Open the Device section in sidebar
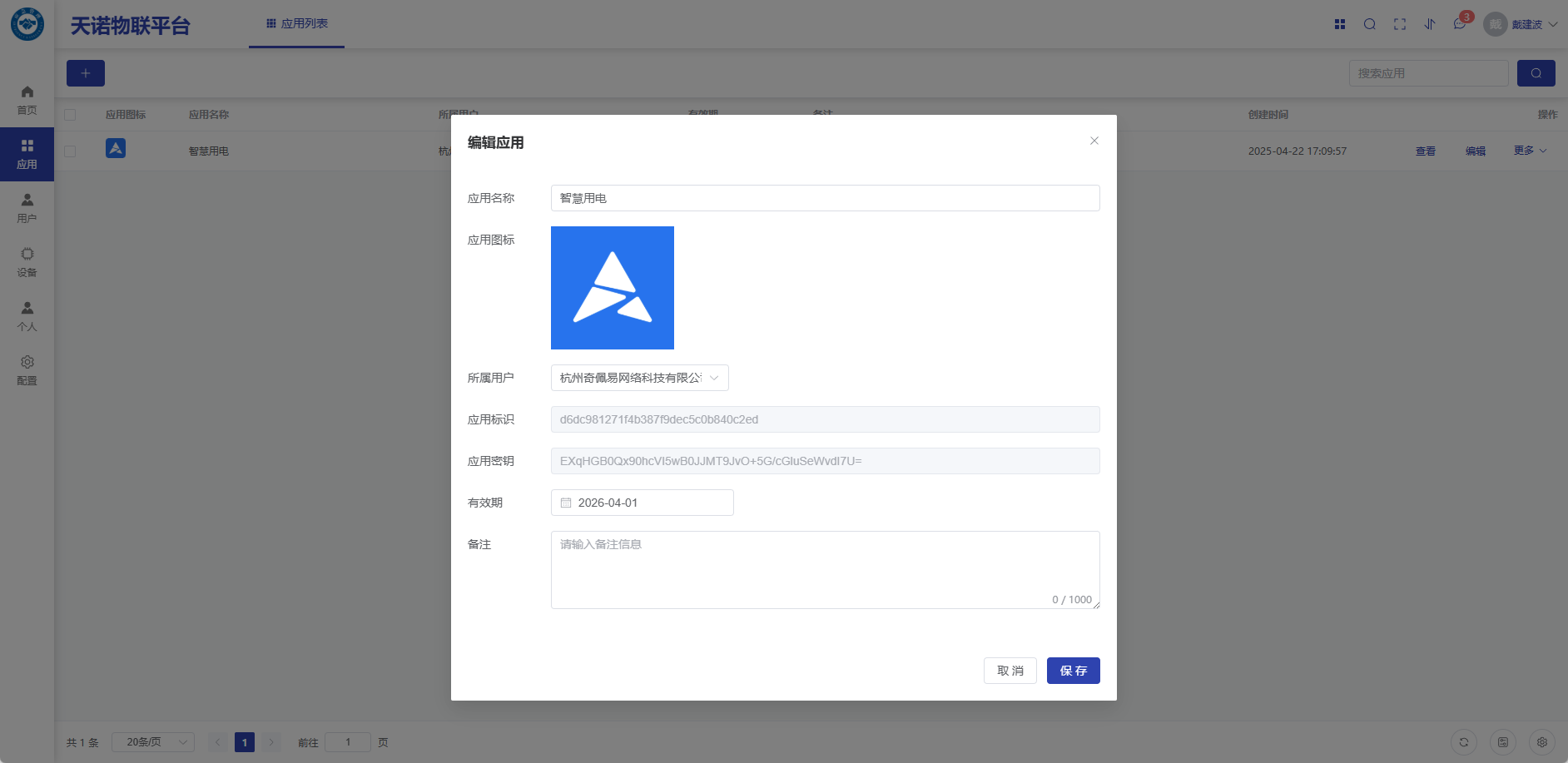Image resolution: width=1568 pixels, height=763 pixels. [27, 262]
